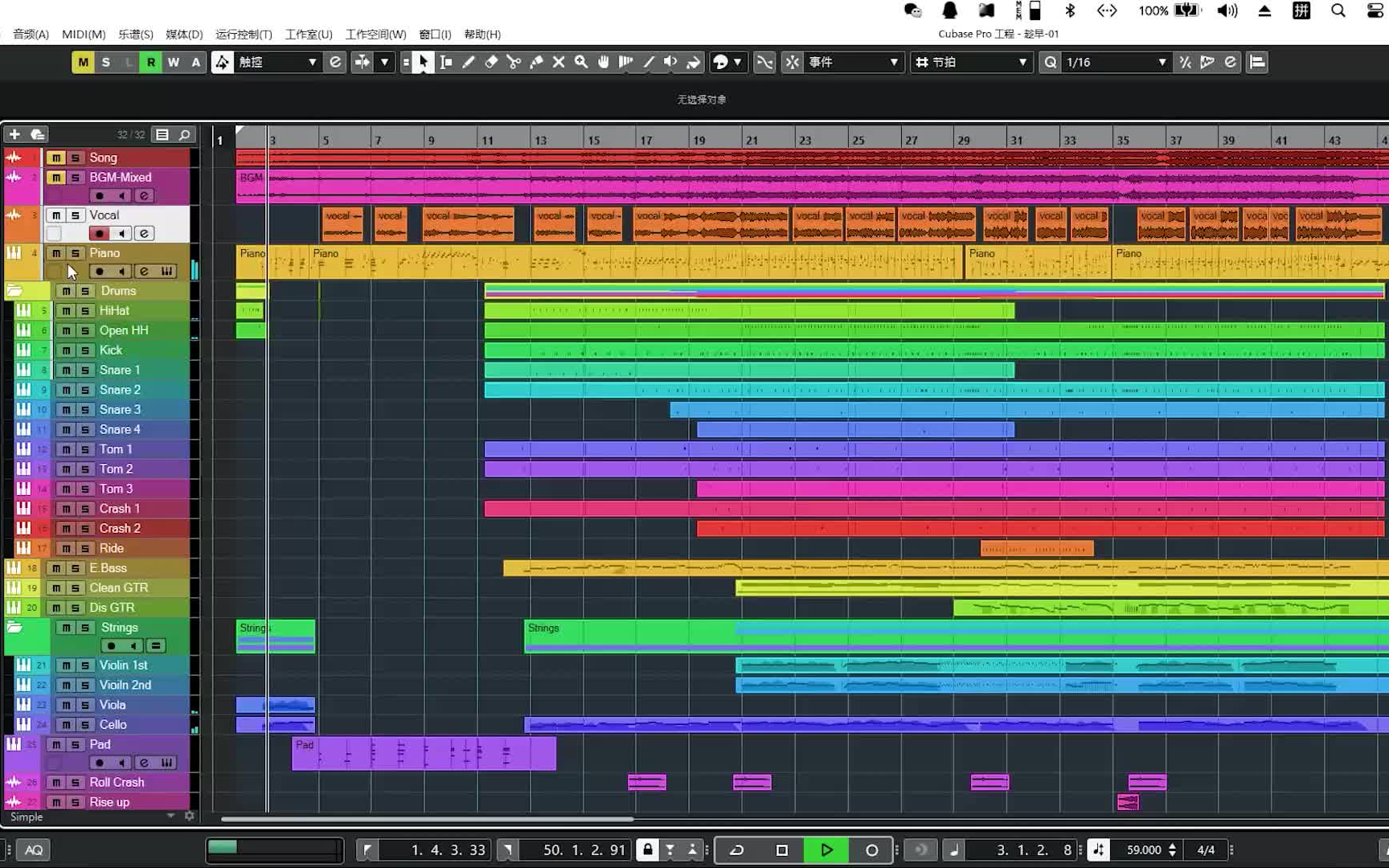Select the Range Selection tool

click(x=446, y=62)
